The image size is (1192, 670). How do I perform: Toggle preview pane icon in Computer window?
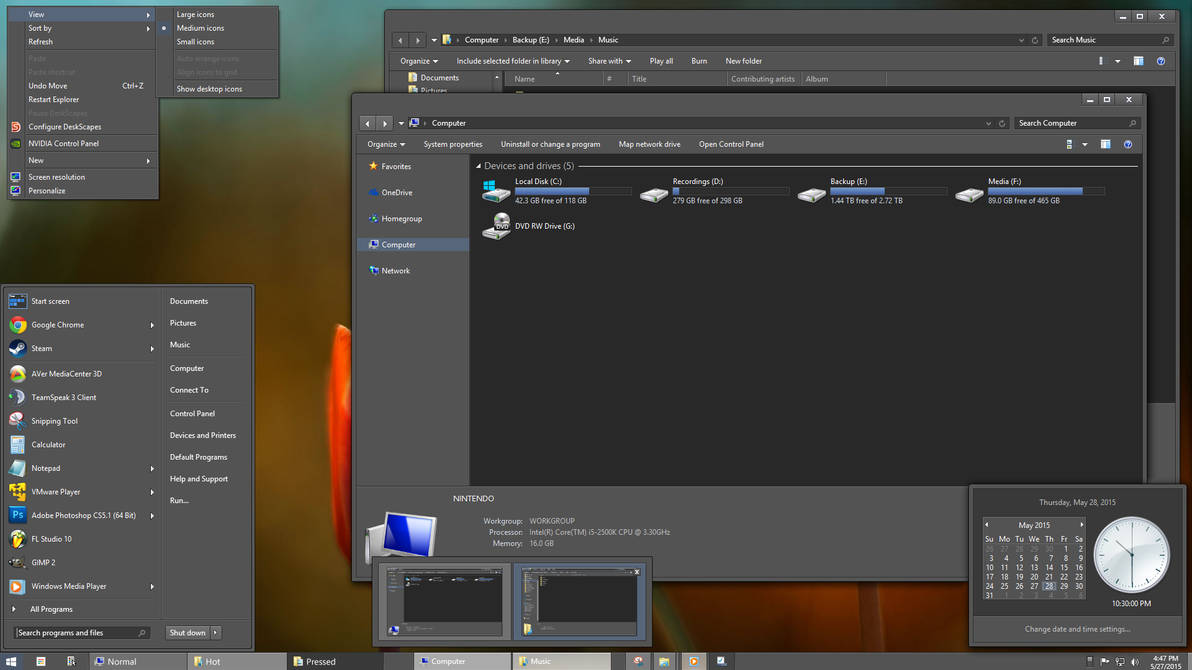(1105, 144)
